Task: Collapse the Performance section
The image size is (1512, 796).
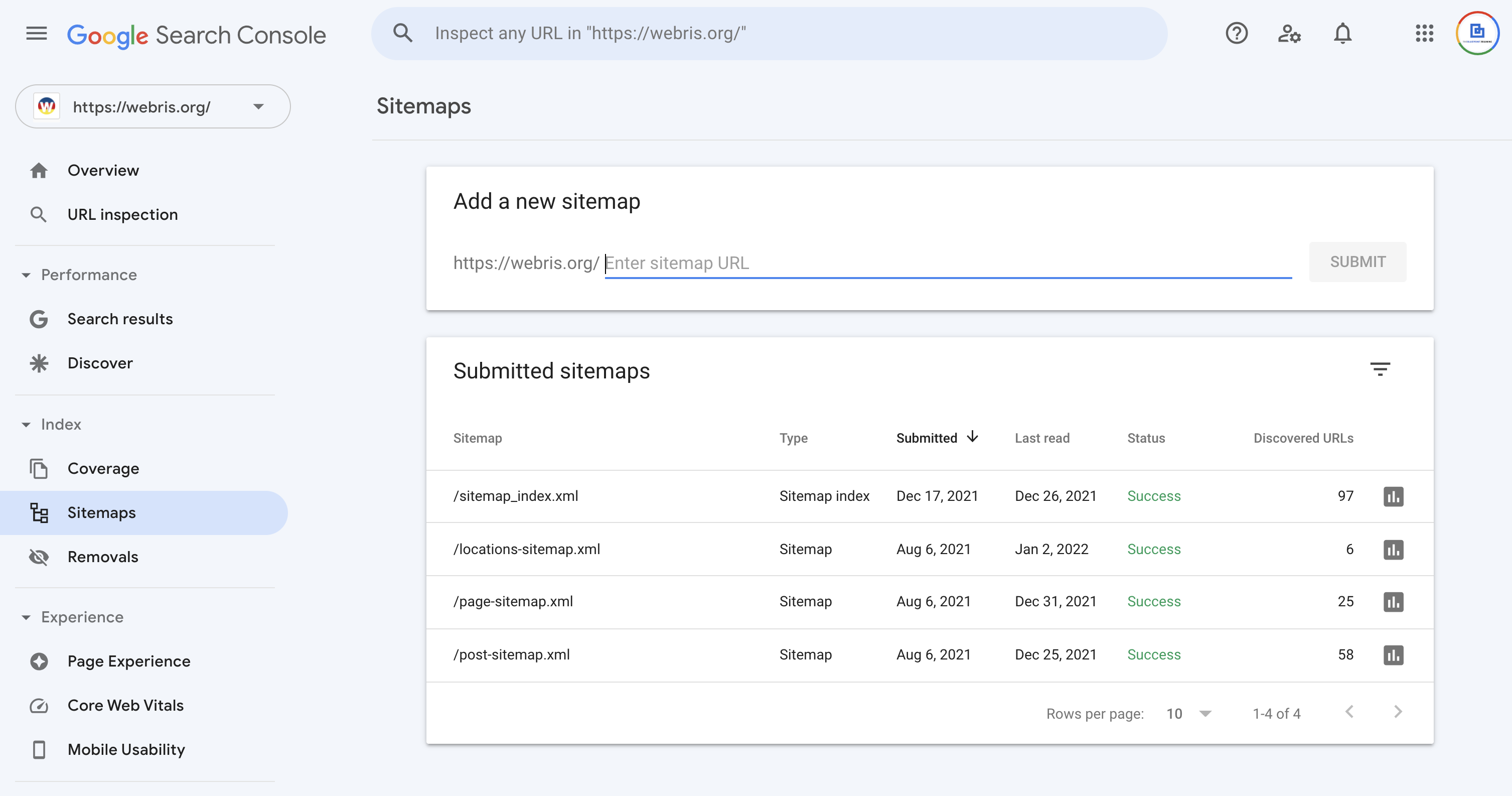Action: 26,276
